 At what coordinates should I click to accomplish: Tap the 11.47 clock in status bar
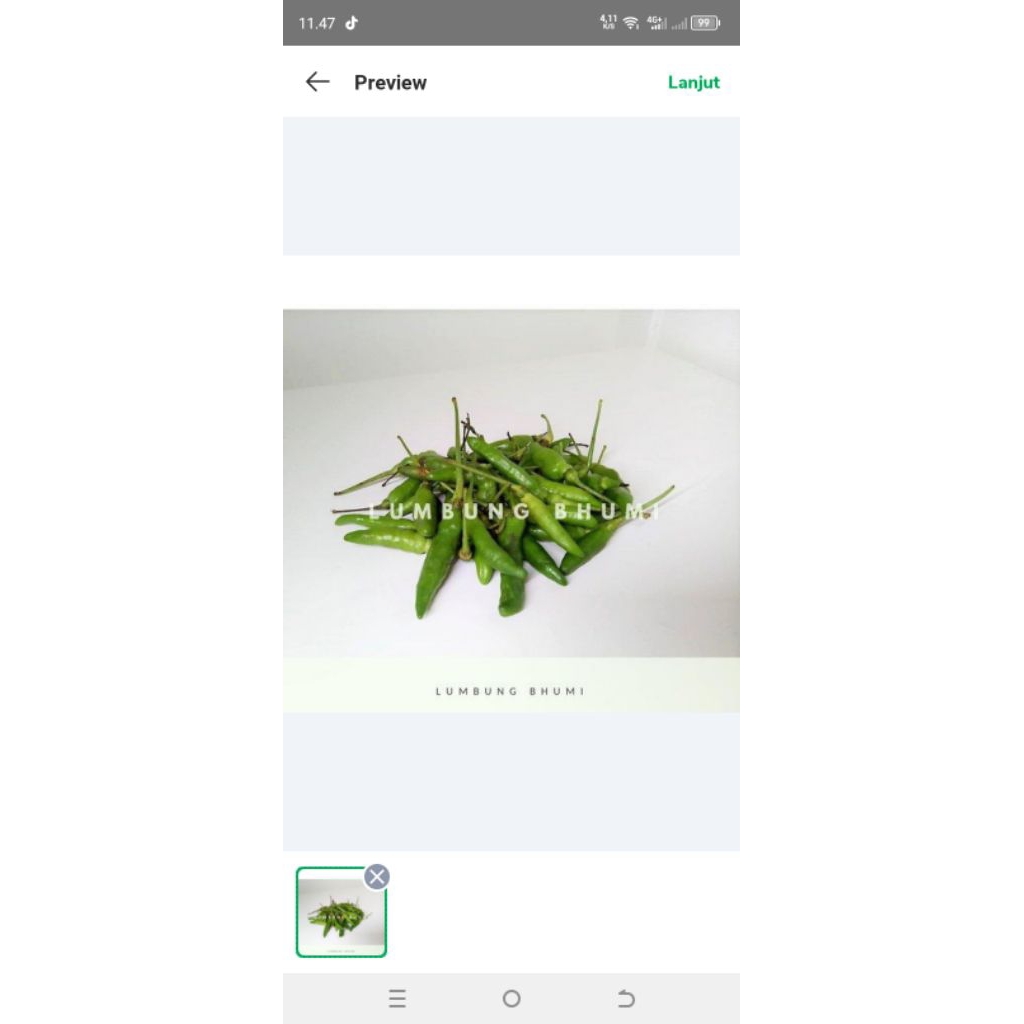coord(317,24)
